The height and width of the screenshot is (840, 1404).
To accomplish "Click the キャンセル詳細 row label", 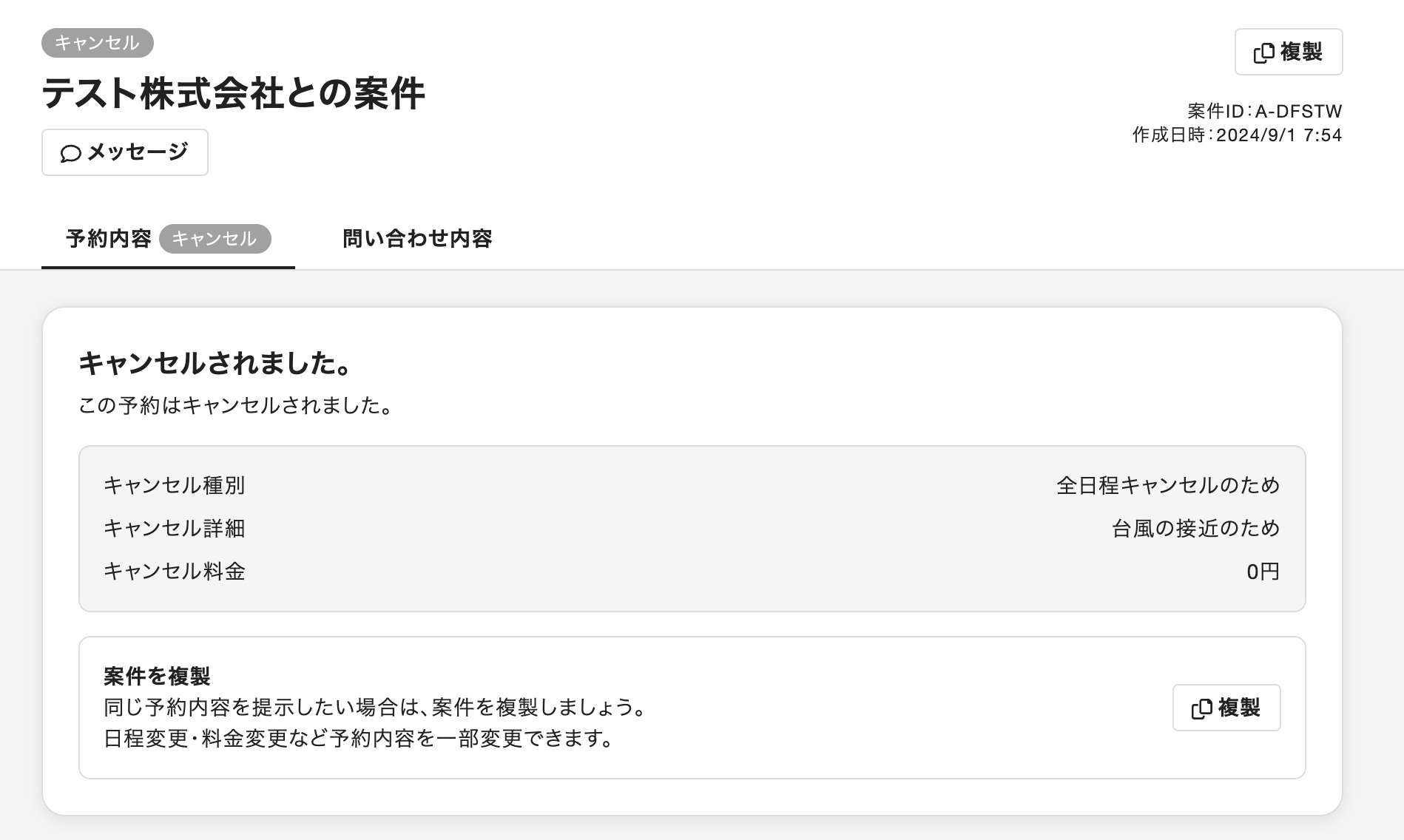I will [175, 528].
